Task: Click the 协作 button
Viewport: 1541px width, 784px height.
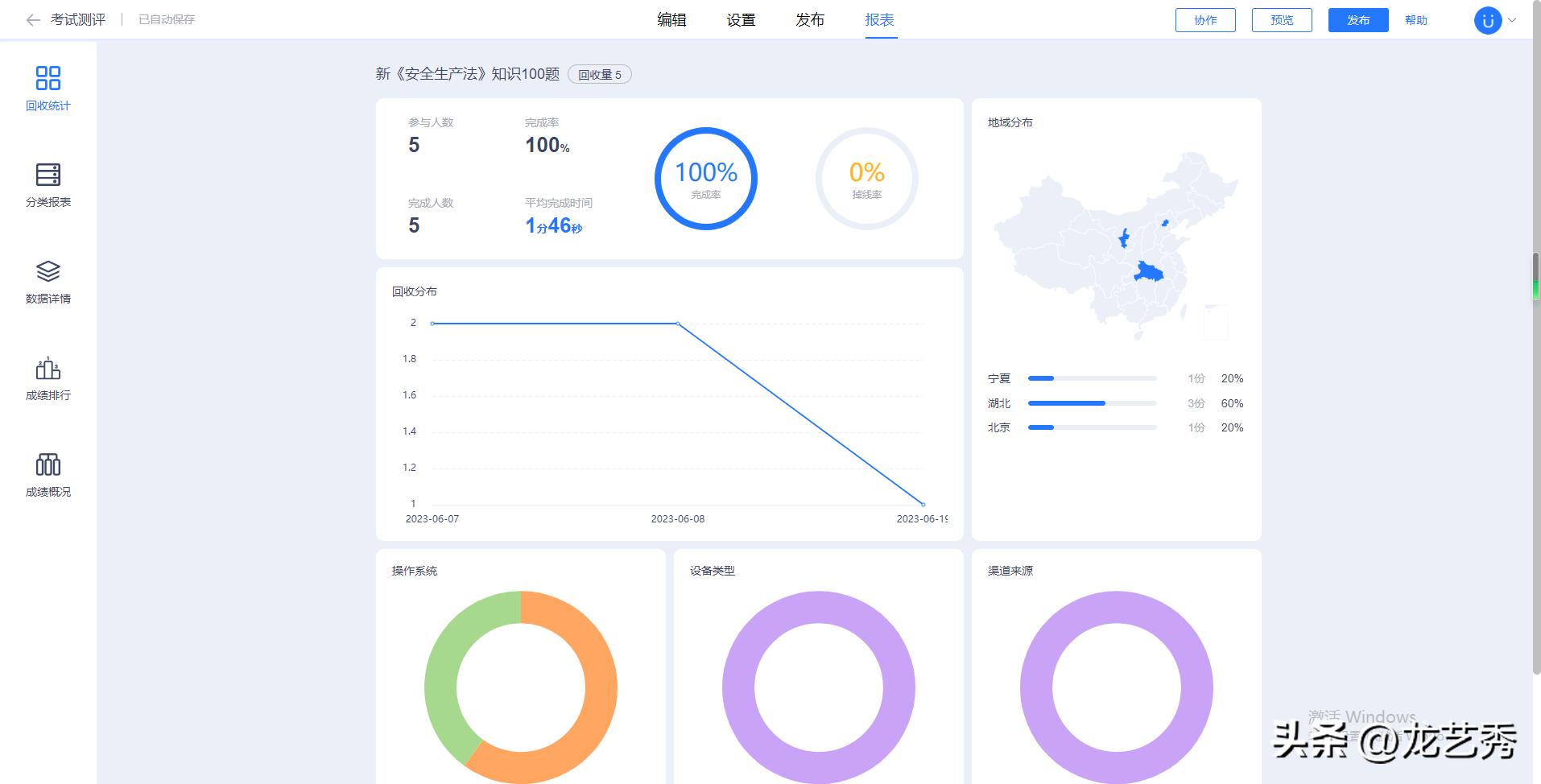Action: pos(1205,20)
